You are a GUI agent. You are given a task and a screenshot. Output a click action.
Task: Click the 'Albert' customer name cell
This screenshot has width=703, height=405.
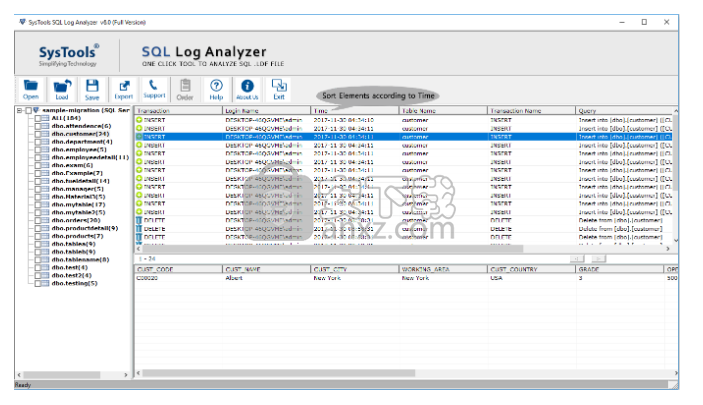[234, 278]
